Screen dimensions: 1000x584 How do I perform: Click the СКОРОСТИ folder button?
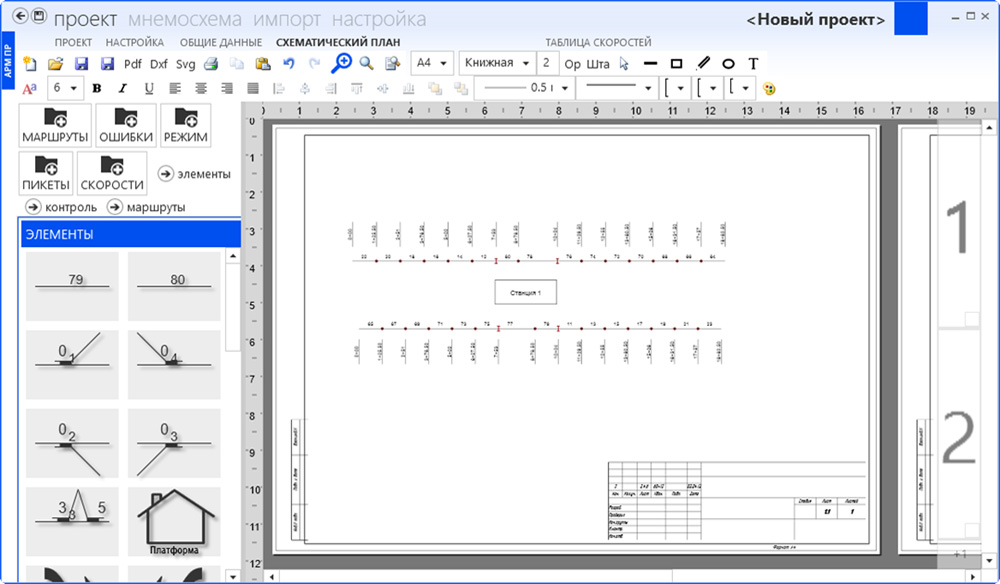(x=112, y=173)
